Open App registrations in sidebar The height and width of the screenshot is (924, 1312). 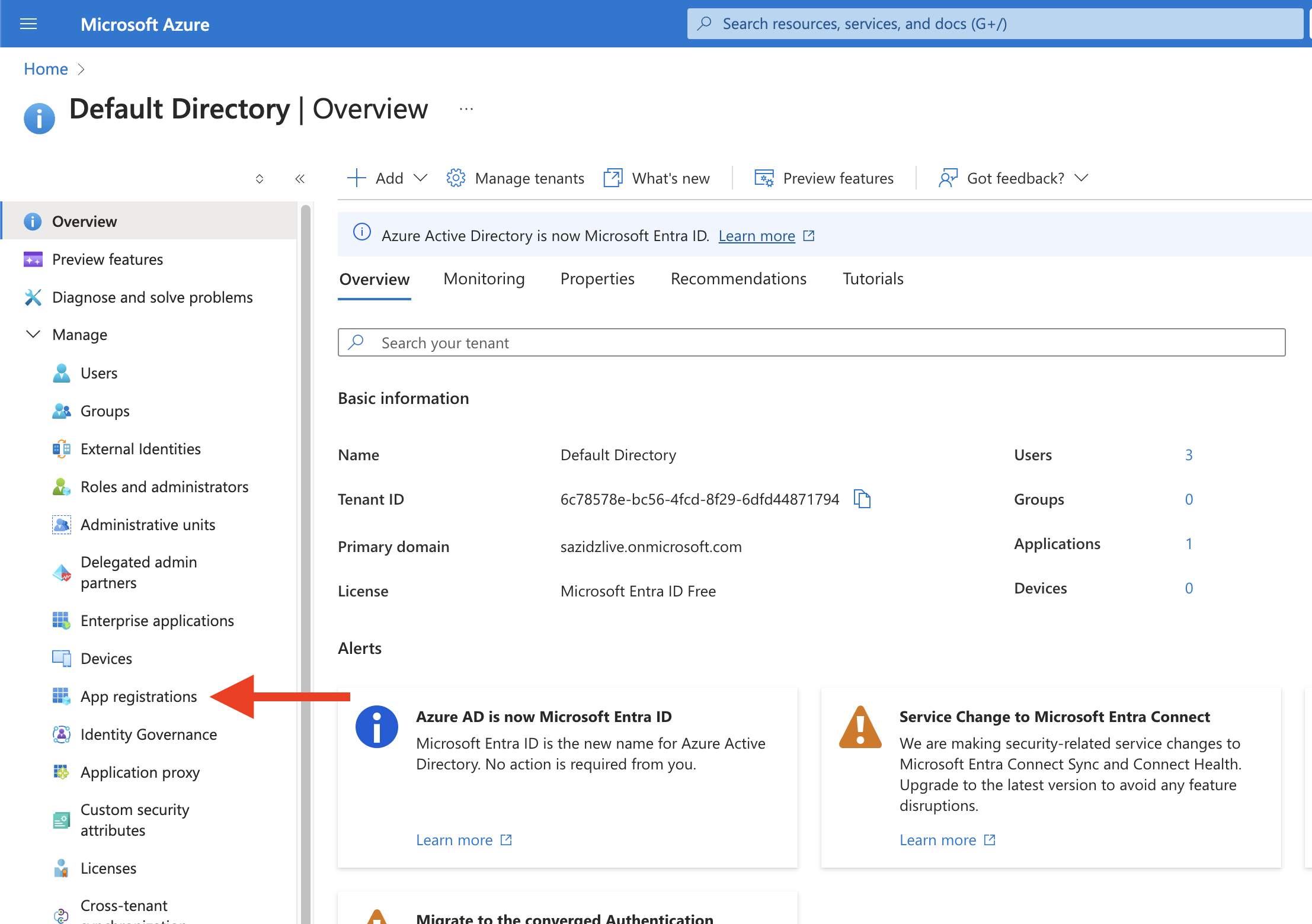[x=139, y=697]
